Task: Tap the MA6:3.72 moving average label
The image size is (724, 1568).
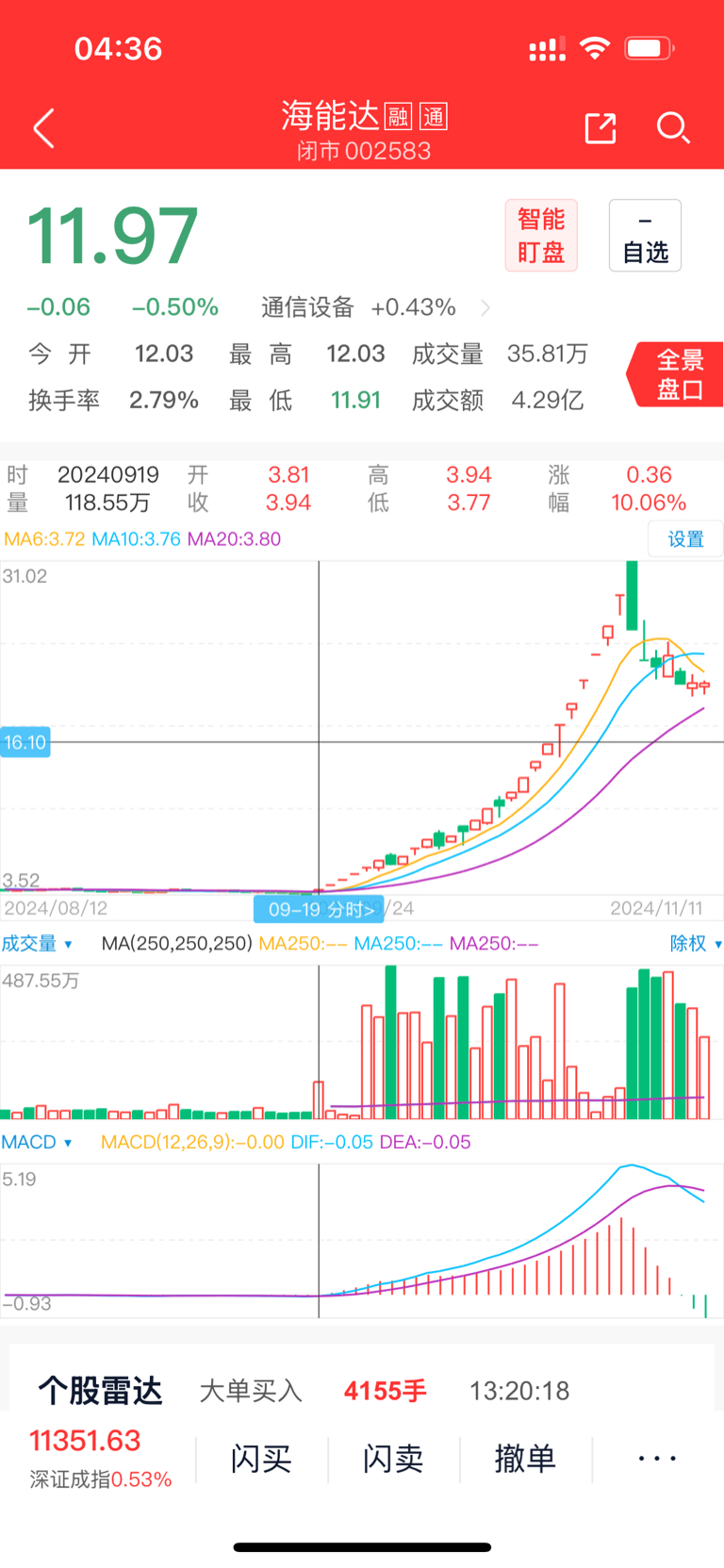Action: click(44, 538)
